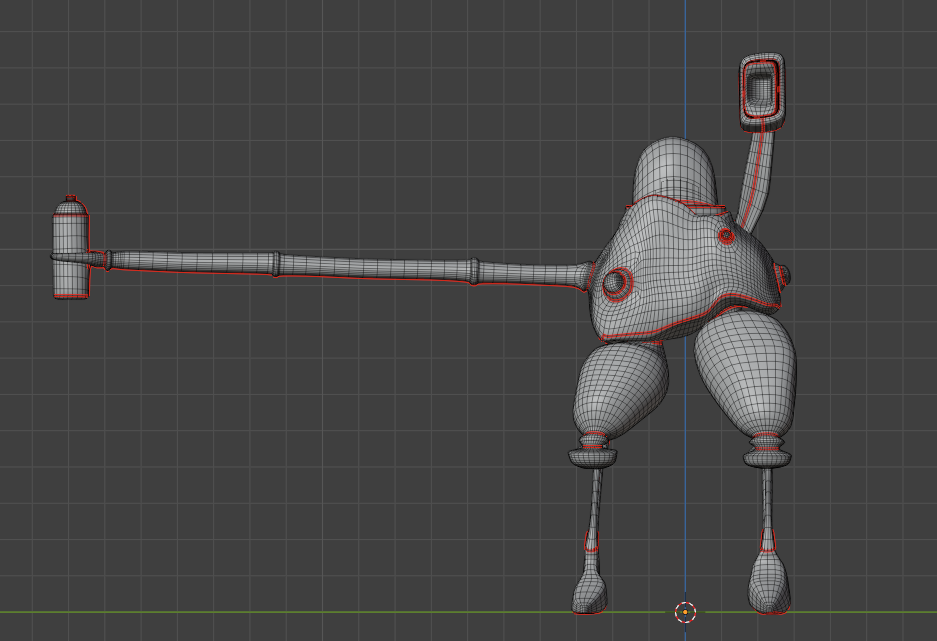Select the right bulbous thigh

[746, 372]
